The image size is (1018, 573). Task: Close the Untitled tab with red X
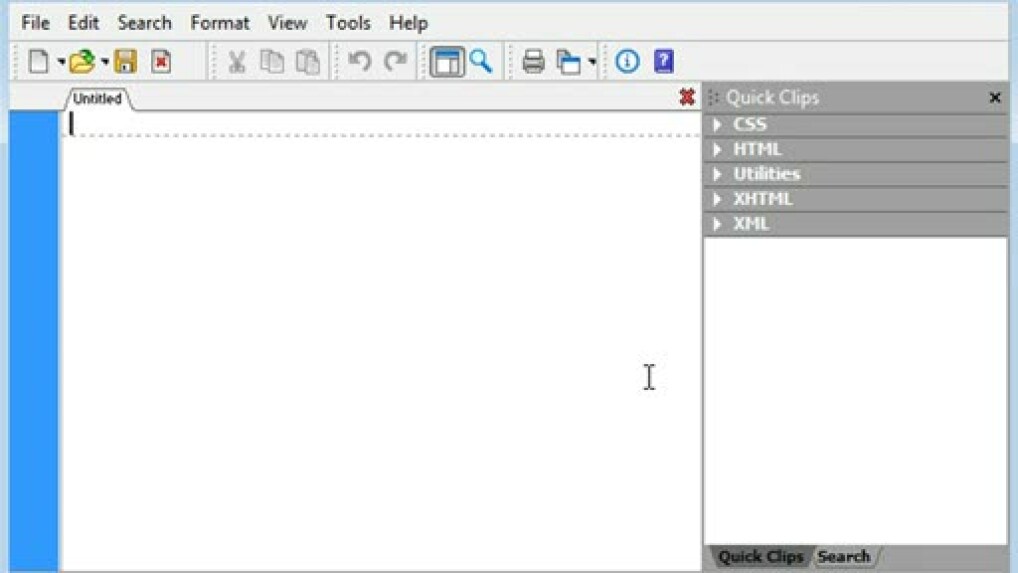pos(687,97)
